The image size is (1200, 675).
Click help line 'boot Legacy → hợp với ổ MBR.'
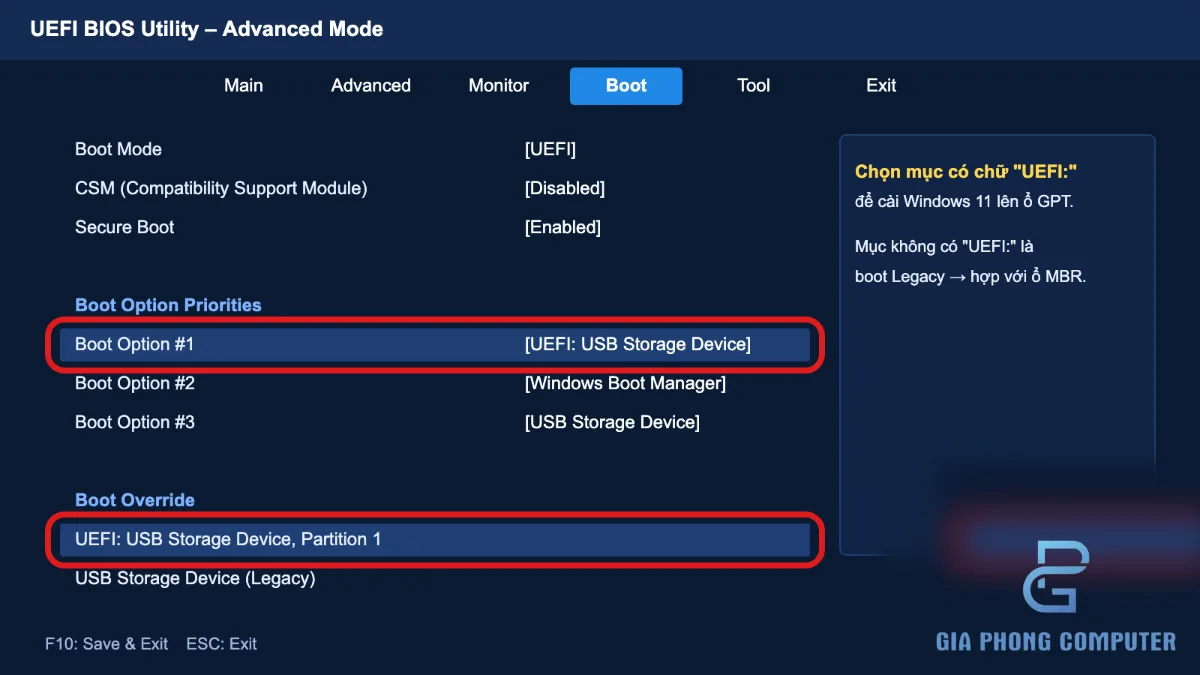tap(970, 276)
